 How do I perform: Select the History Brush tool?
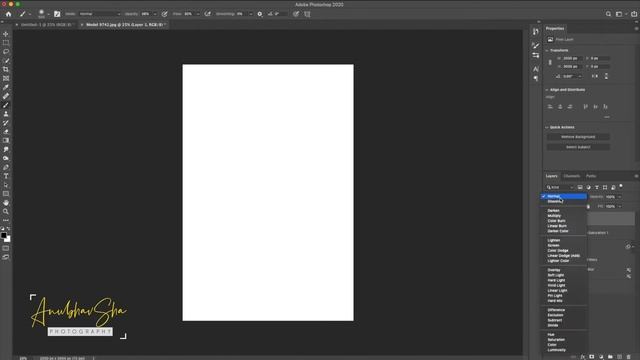[x=6, y=123]
